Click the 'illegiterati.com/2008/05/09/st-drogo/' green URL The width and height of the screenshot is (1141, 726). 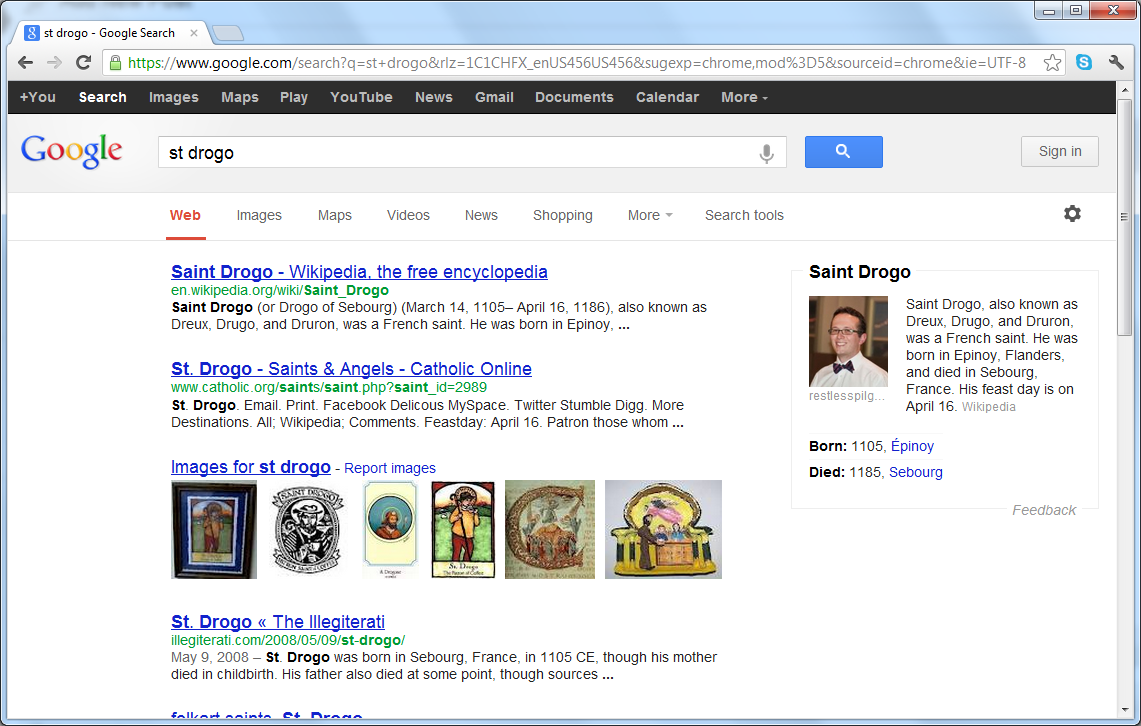[x=288, y=640]
